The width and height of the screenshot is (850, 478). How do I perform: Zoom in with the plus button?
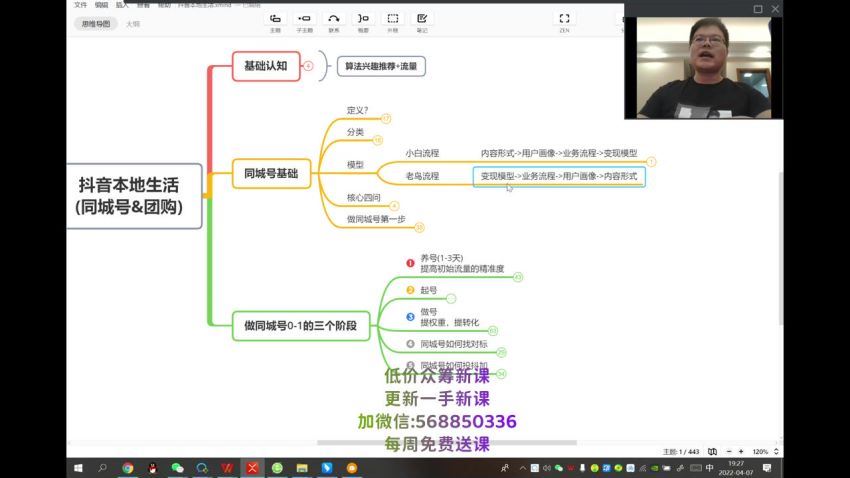(741, 451)
